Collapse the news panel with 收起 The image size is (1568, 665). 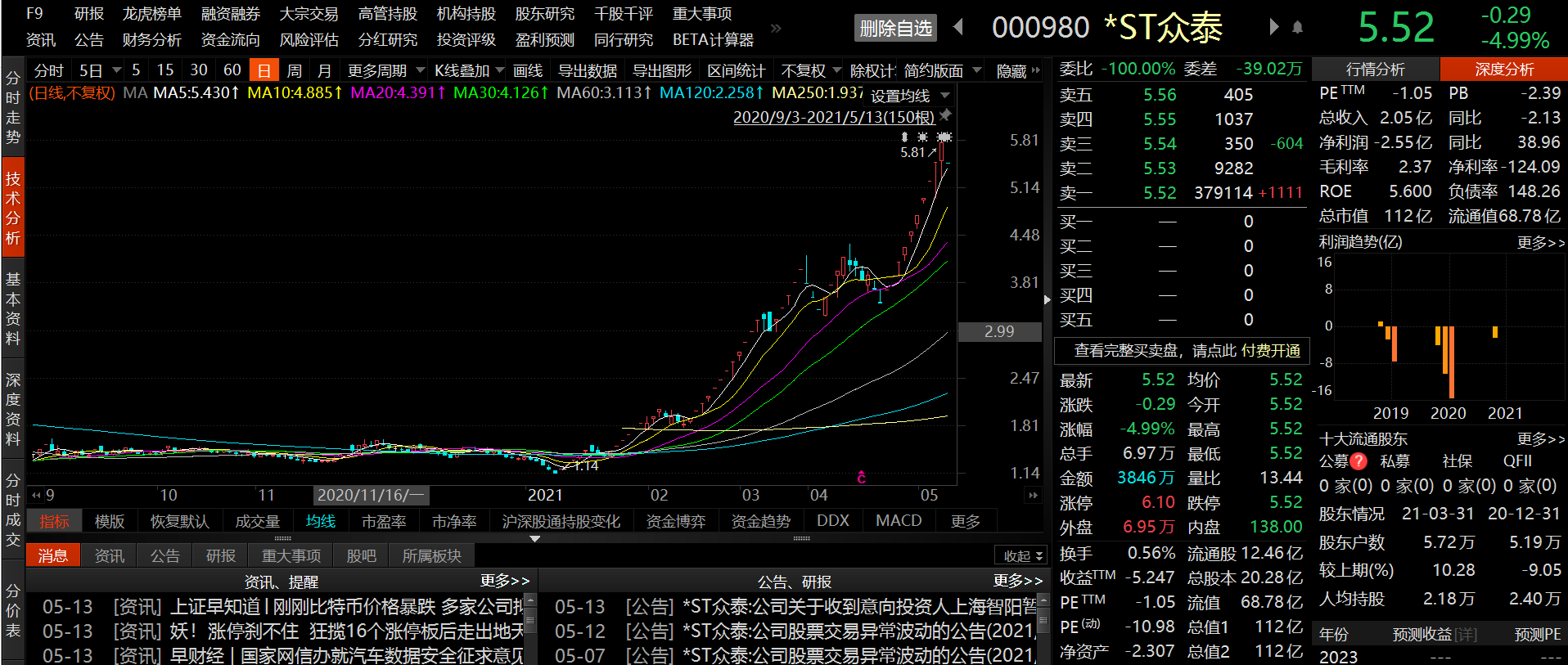(x=1022, y=555)
